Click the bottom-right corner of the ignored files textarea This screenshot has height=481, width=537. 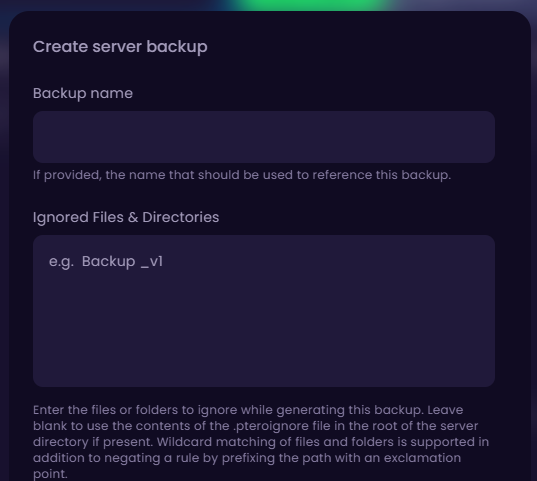(486, 380)
